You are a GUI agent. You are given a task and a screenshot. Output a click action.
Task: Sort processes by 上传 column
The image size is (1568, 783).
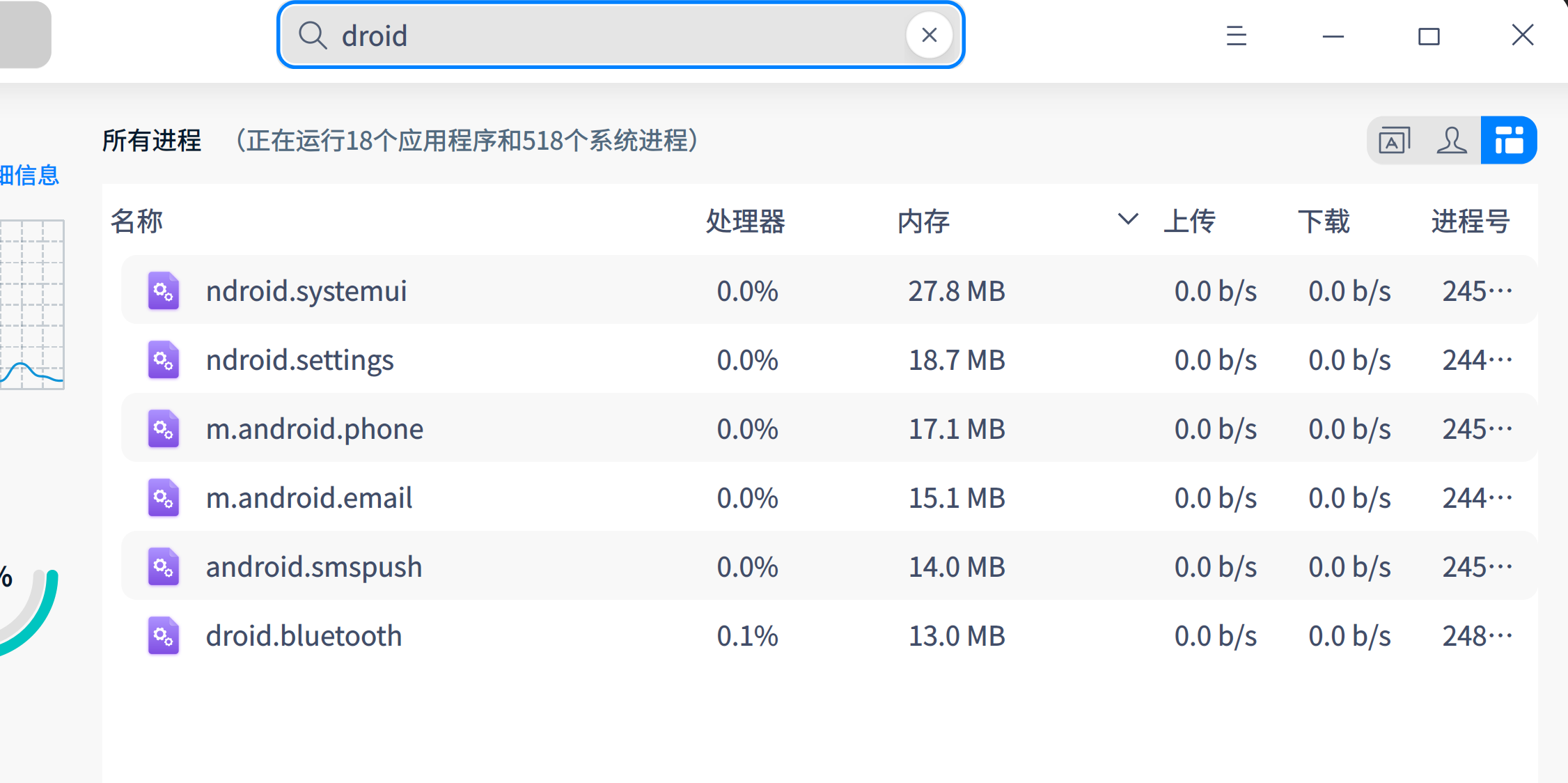click(x=1189, y=222)
